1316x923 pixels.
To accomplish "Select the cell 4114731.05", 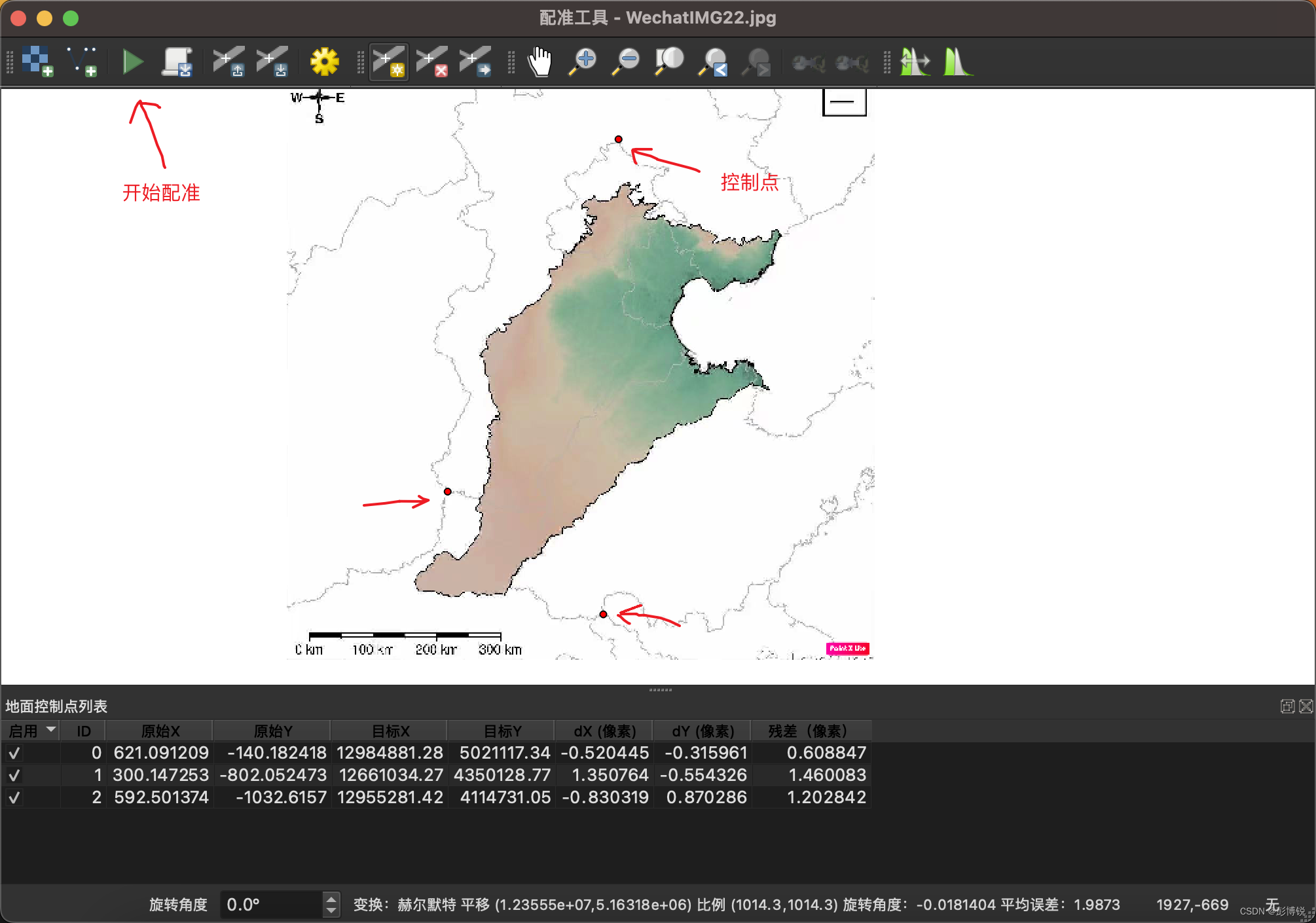I will [x=502, y=797].
